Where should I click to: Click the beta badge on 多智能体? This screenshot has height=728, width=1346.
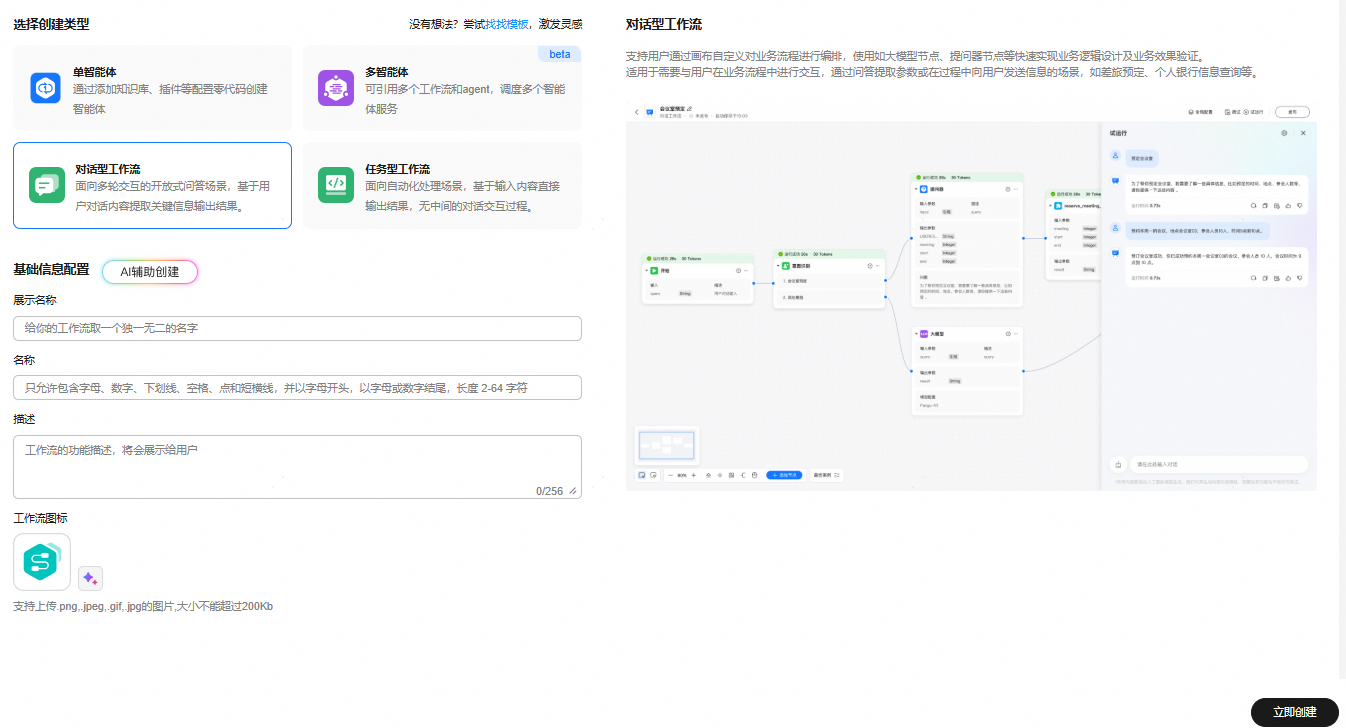tap(559, 54)
